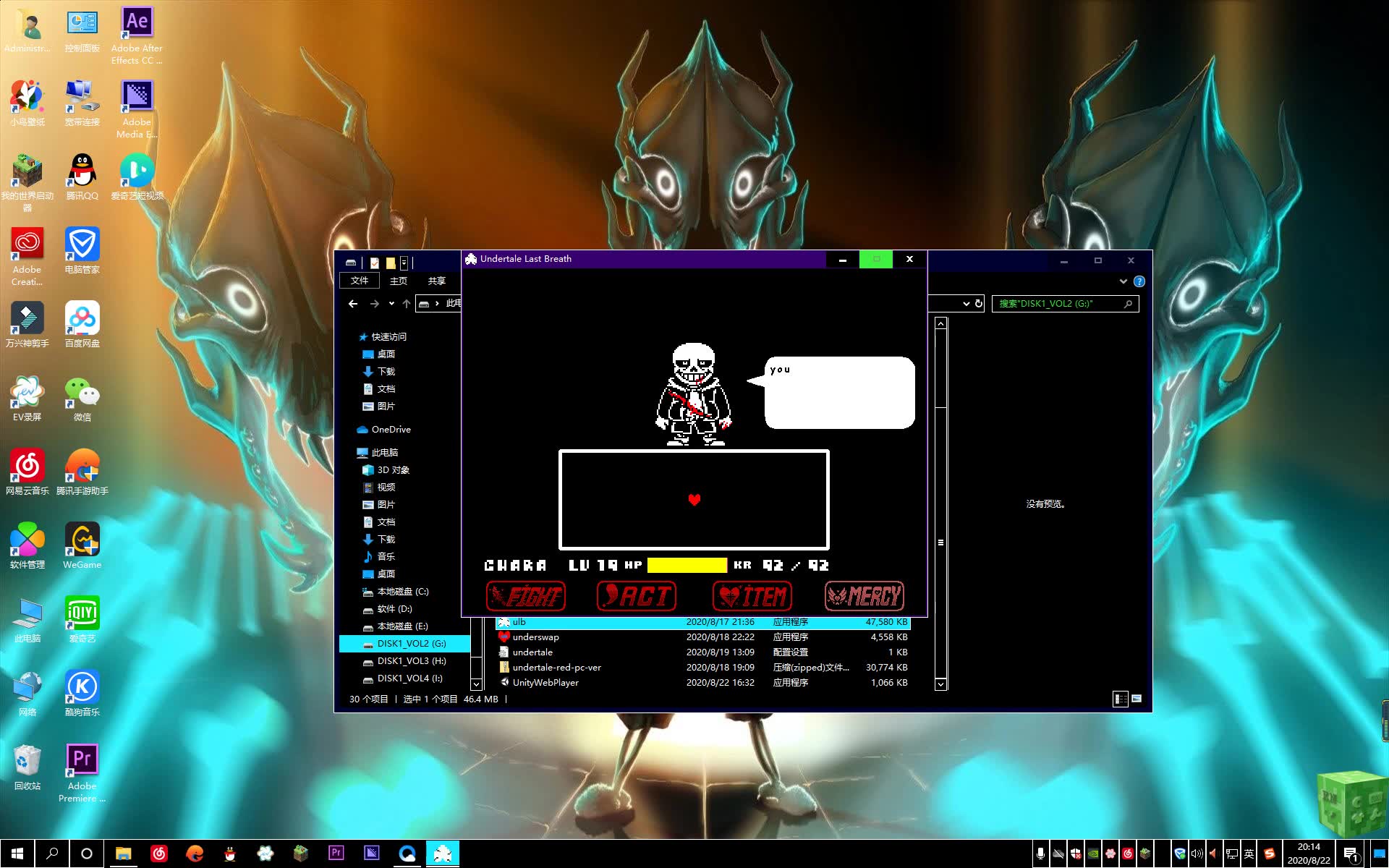The image size is (1389, 868).
Task: Select the ACT battle option
Action: pos(637,596)
